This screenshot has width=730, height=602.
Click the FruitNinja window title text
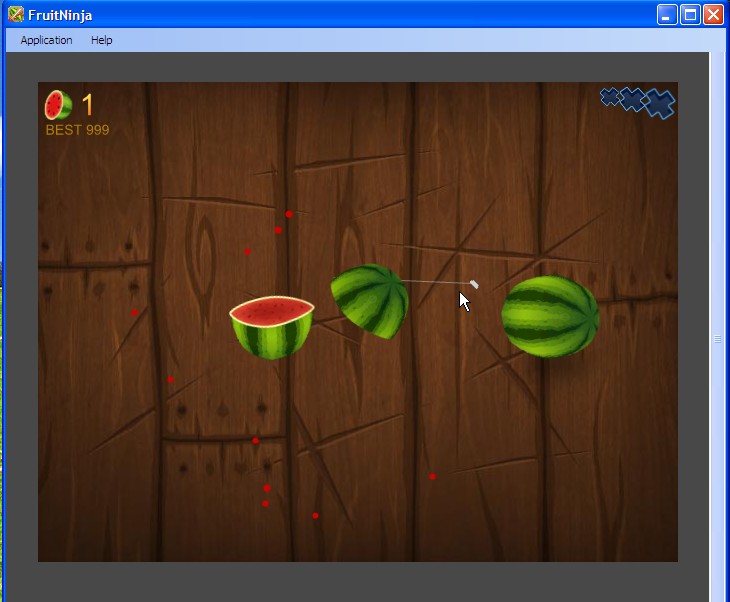pyautogui.click(x=60, y=15)
